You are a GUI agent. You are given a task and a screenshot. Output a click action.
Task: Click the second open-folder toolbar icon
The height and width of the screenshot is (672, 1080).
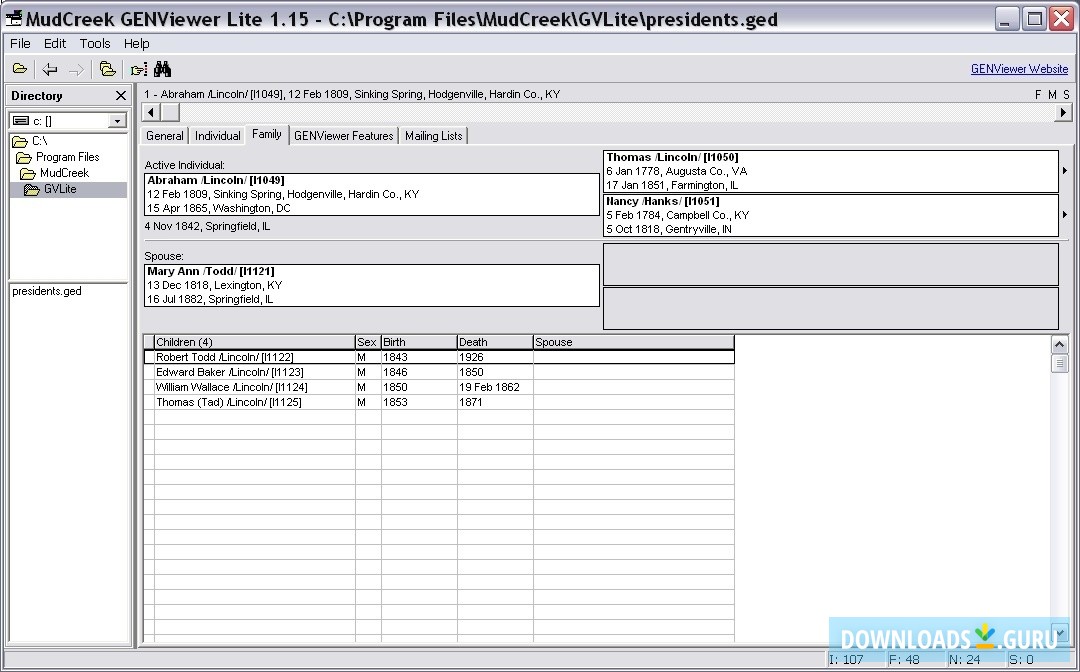108,68
